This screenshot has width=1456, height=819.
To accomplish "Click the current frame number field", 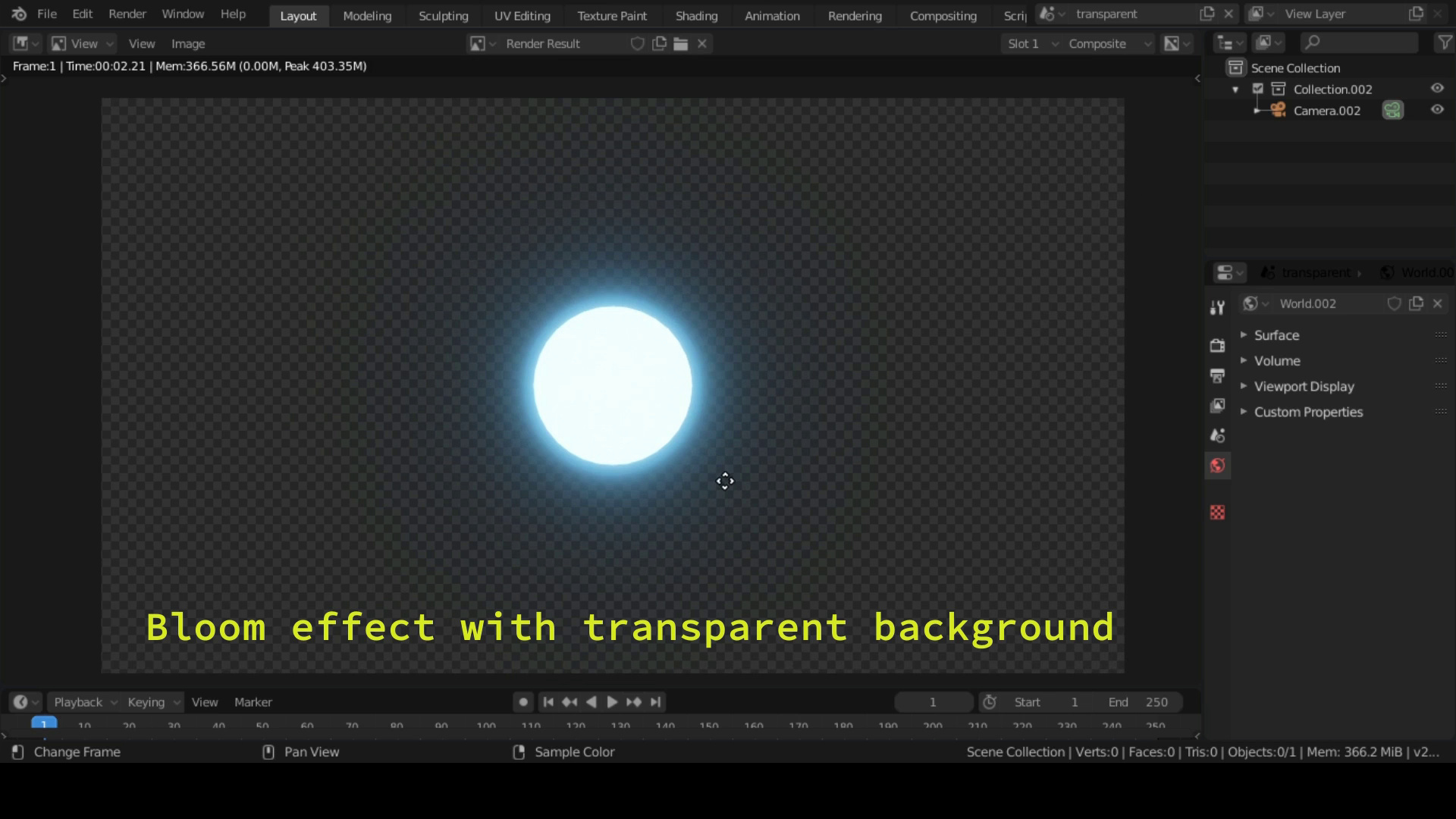I will (932, 701).
